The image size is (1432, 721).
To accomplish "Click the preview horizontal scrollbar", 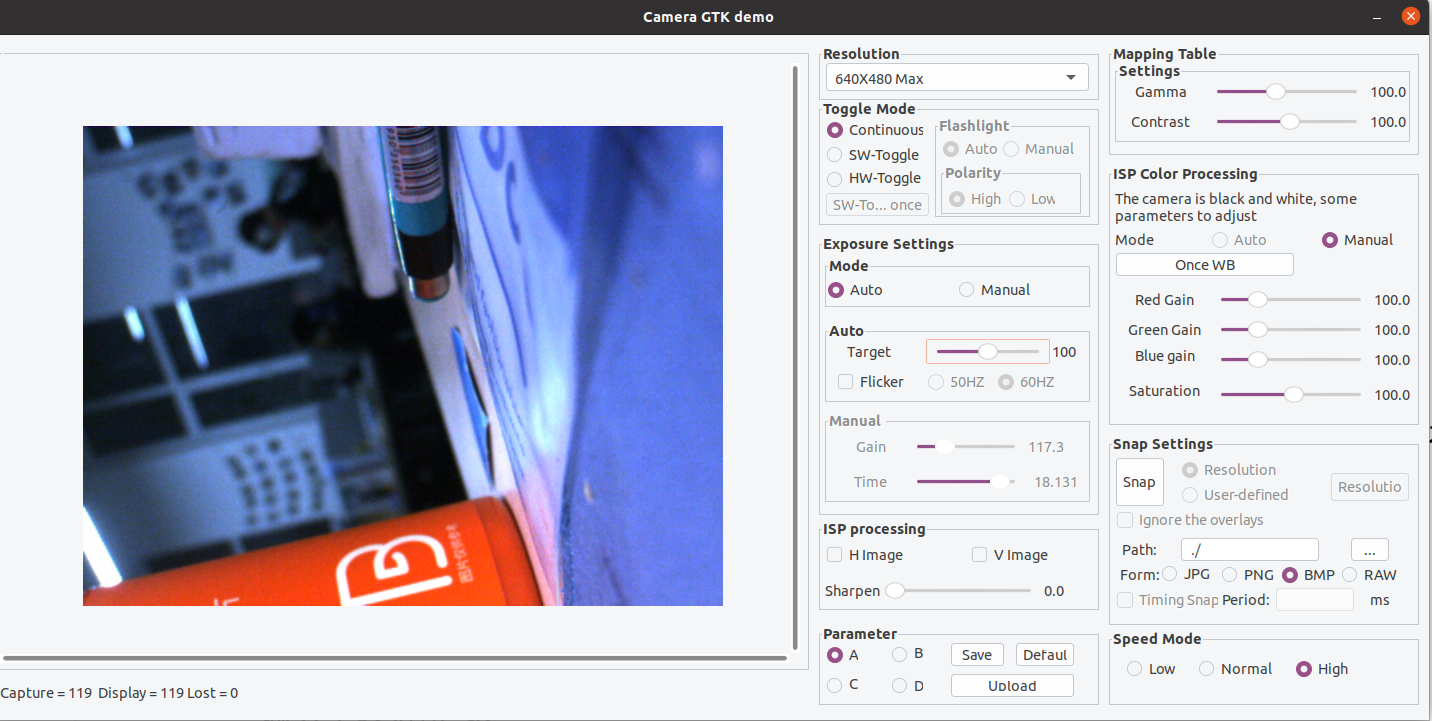I will tap(395, 658).
